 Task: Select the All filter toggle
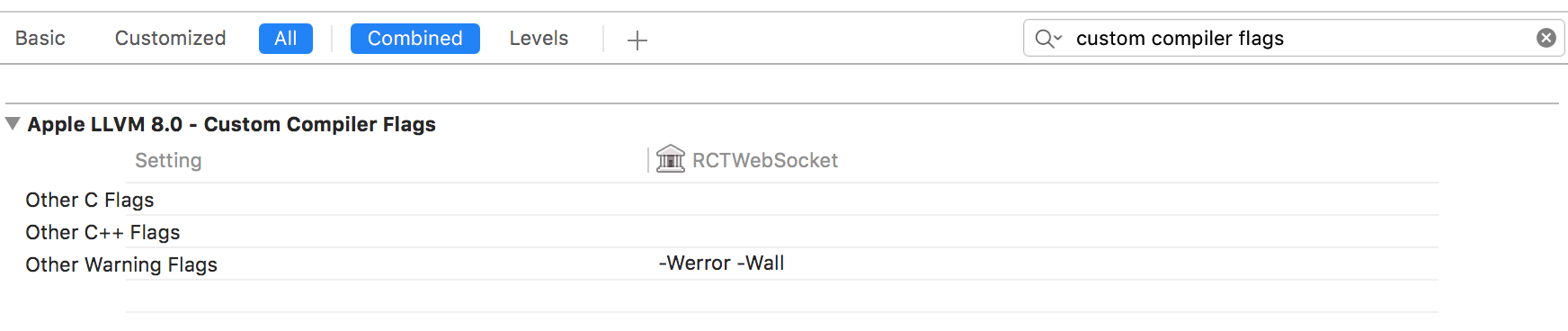286,39
